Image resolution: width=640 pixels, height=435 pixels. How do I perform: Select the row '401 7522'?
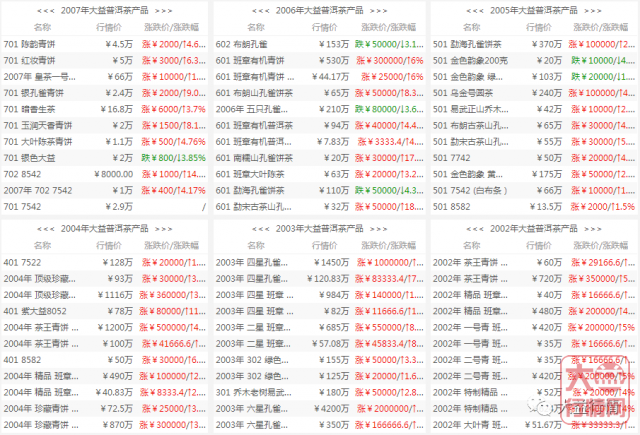[104, 262]
